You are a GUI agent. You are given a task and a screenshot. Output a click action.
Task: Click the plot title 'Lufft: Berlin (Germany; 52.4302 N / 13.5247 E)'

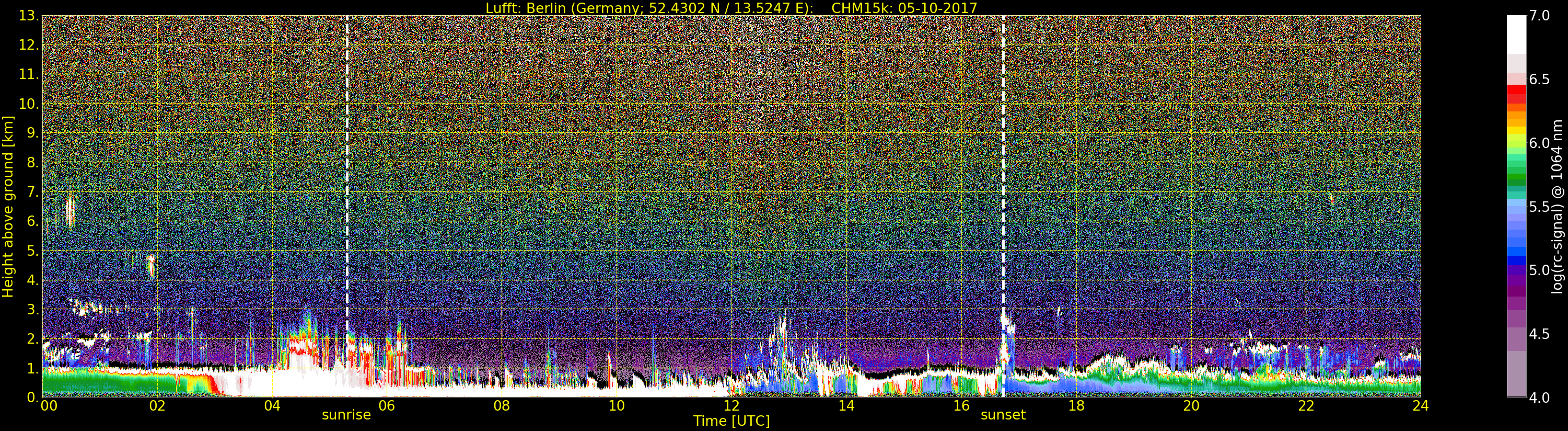click(649, 8)
